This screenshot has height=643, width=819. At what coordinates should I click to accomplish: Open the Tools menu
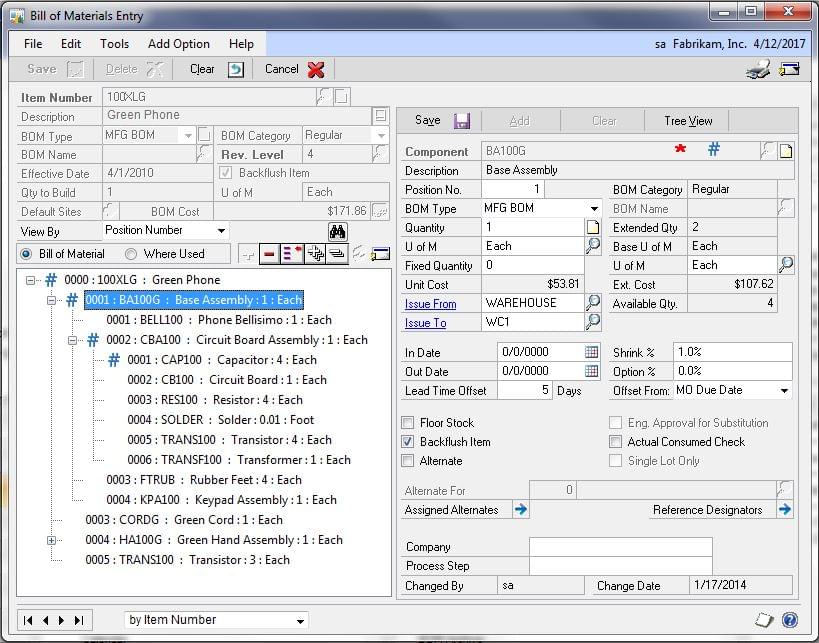[114, 44]
